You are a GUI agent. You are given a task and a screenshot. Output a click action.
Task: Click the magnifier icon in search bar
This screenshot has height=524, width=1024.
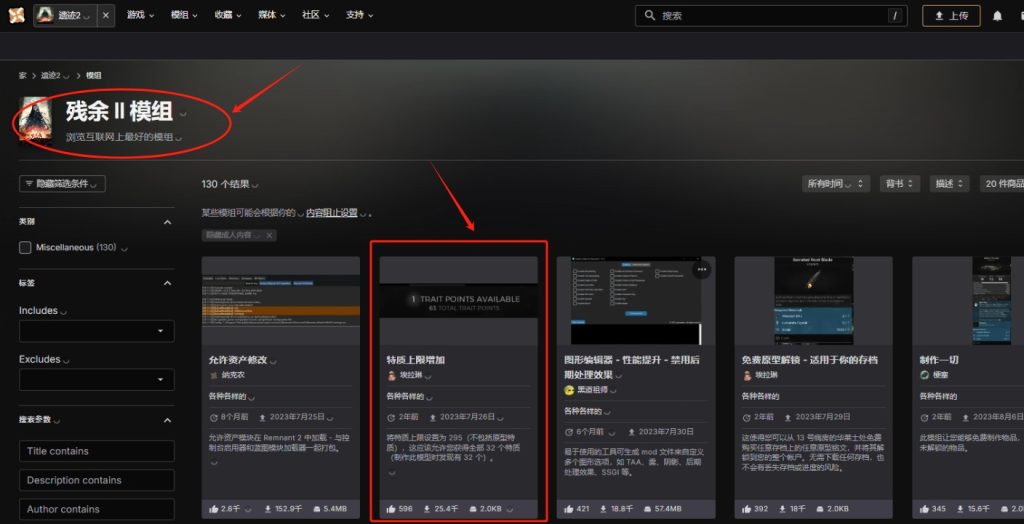(x=649, y=15)
